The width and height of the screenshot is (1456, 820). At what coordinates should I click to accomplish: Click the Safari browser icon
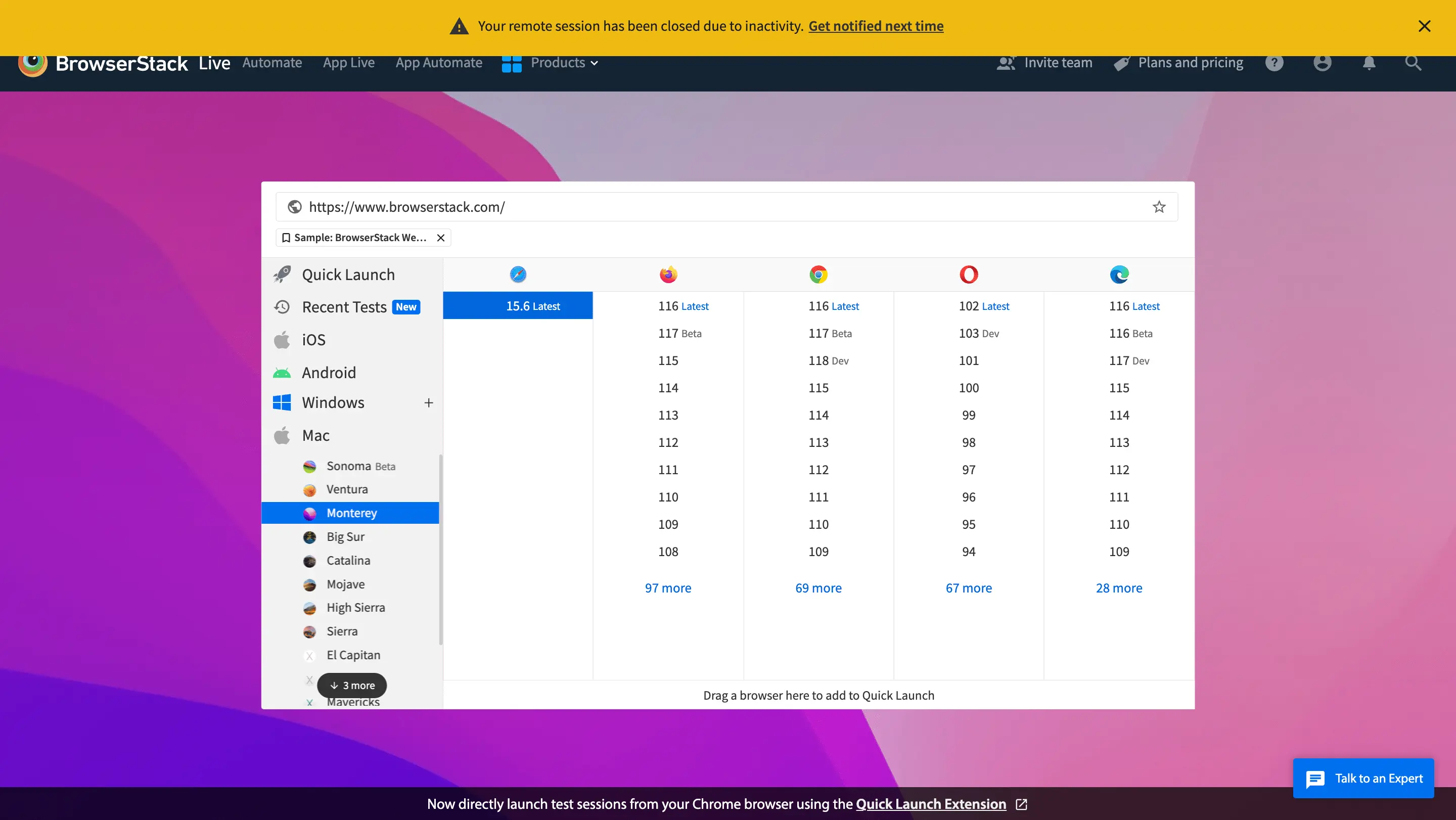(x=518, y=275)
